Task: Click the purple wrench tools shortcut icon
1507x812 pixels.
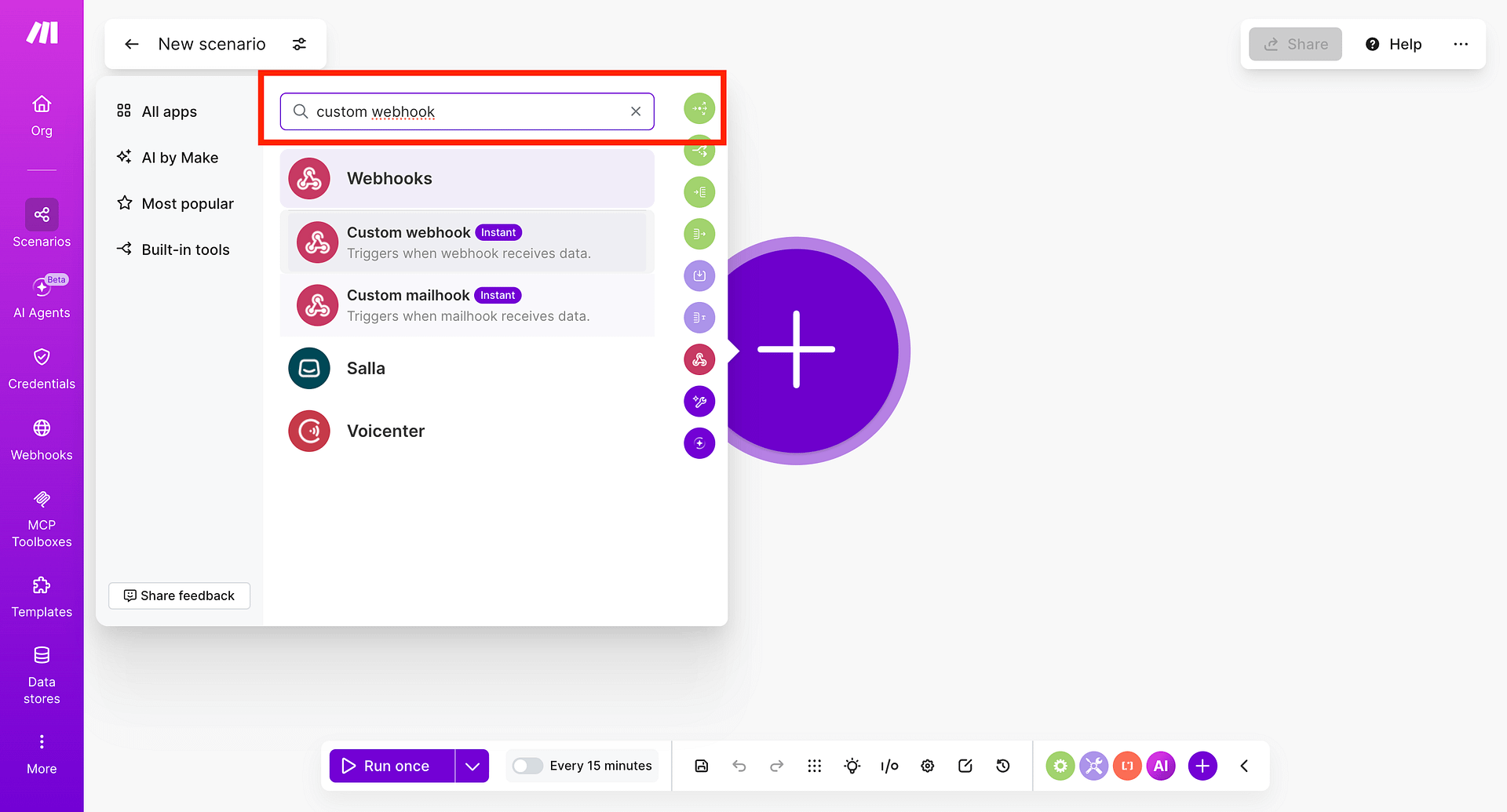Action: point(699,402)
